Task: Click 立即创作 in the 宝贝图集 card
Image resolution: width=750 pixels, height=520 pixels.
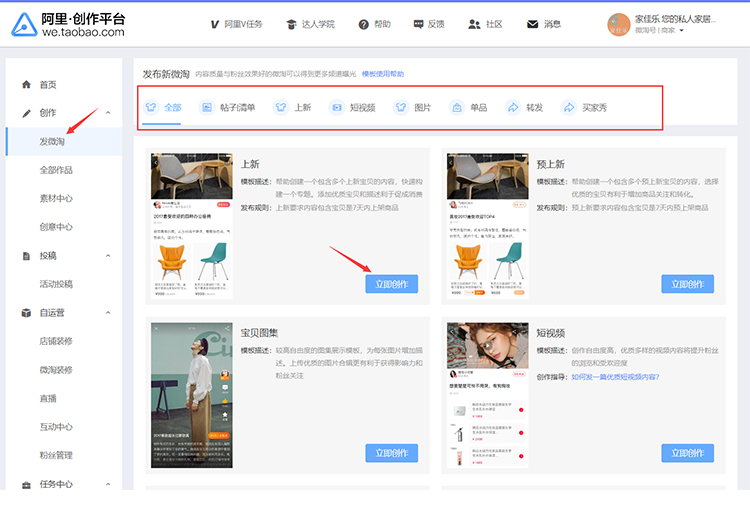Action: 392,453
